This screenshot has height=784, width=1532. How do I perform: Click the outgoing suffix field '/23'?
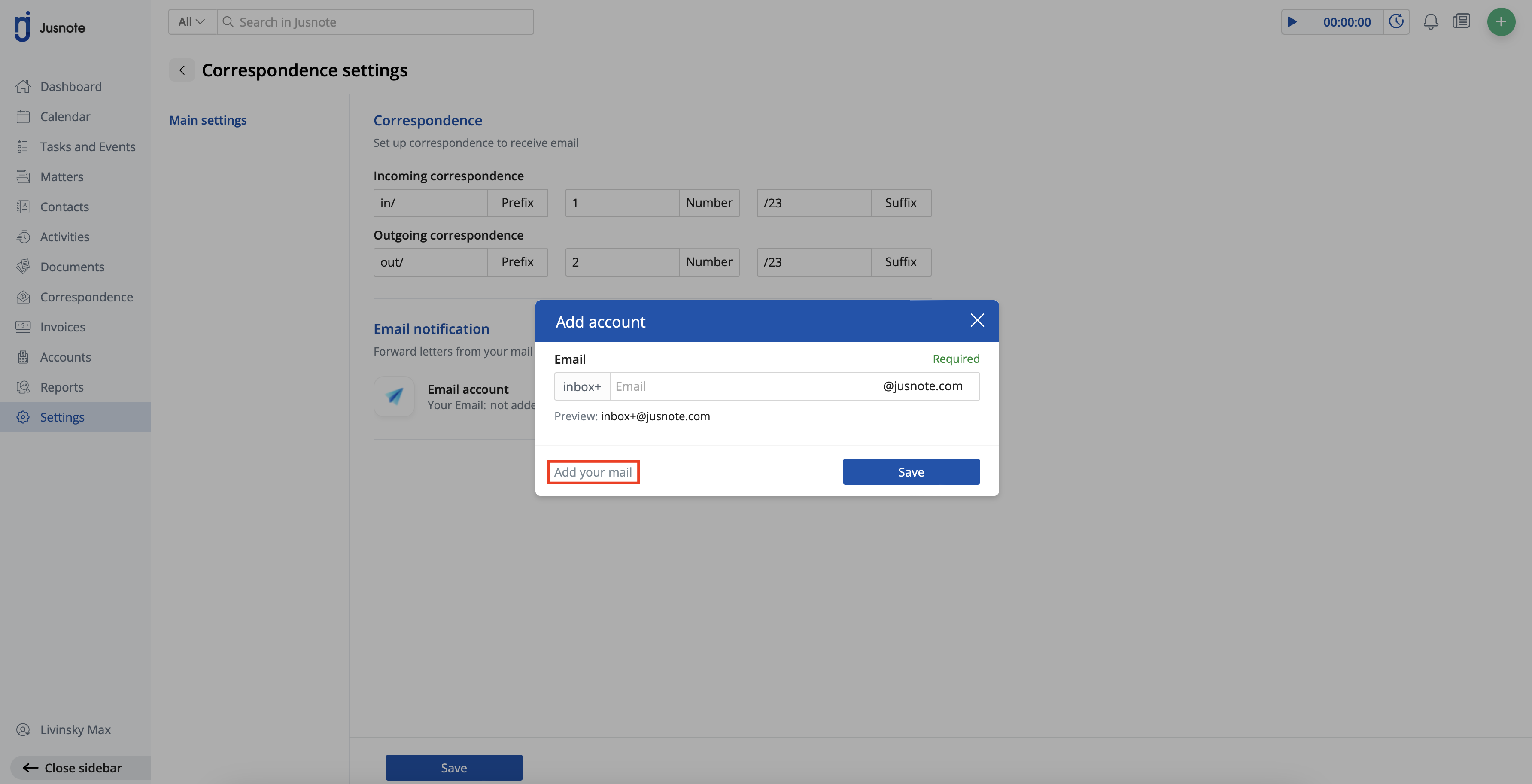(814, 262)
